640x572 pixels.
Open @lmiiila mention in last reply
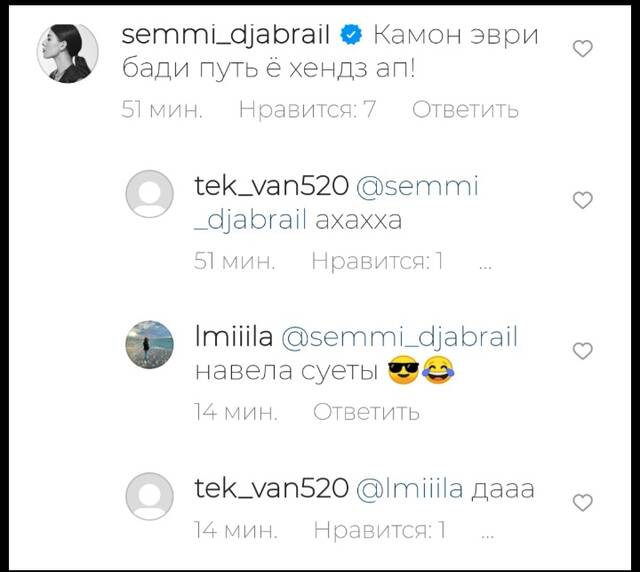tap(409, 488)
